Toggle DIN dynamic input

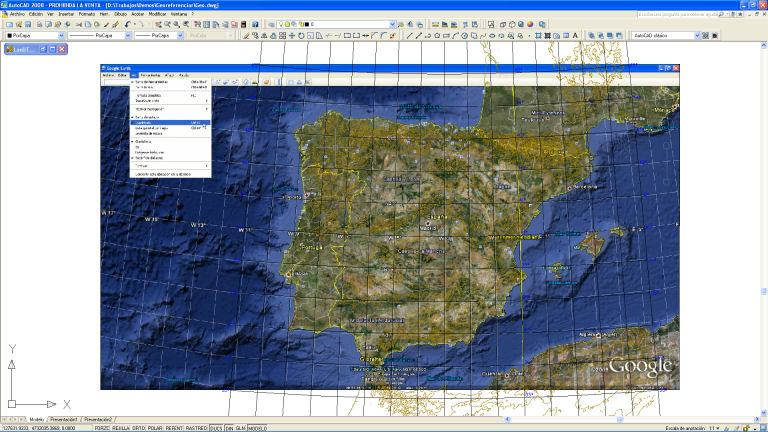pos(229,428)
